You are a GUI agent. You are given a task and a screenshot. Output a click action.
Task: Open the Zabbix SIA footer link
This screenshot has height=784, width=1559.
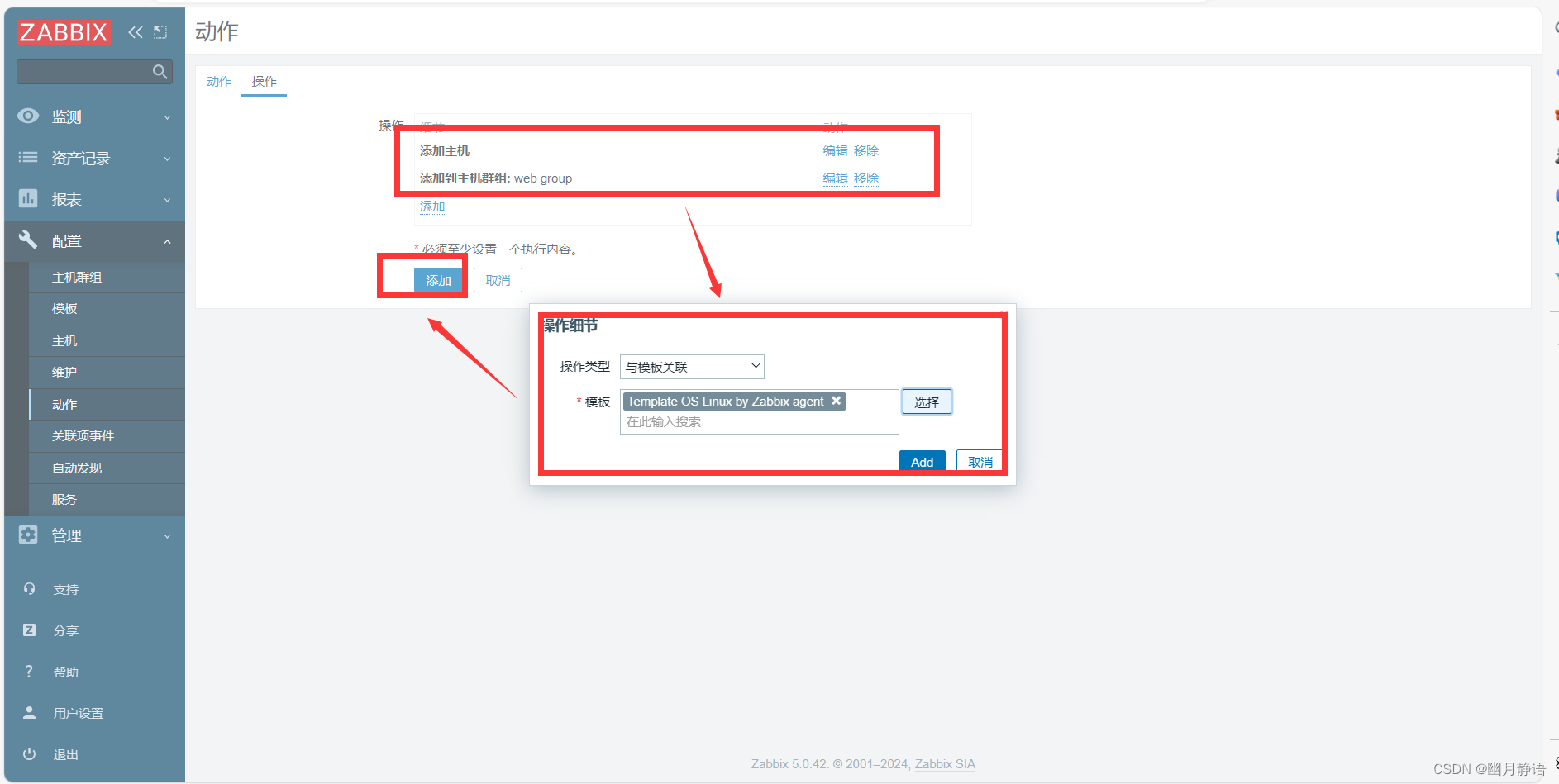click(945, 764)
